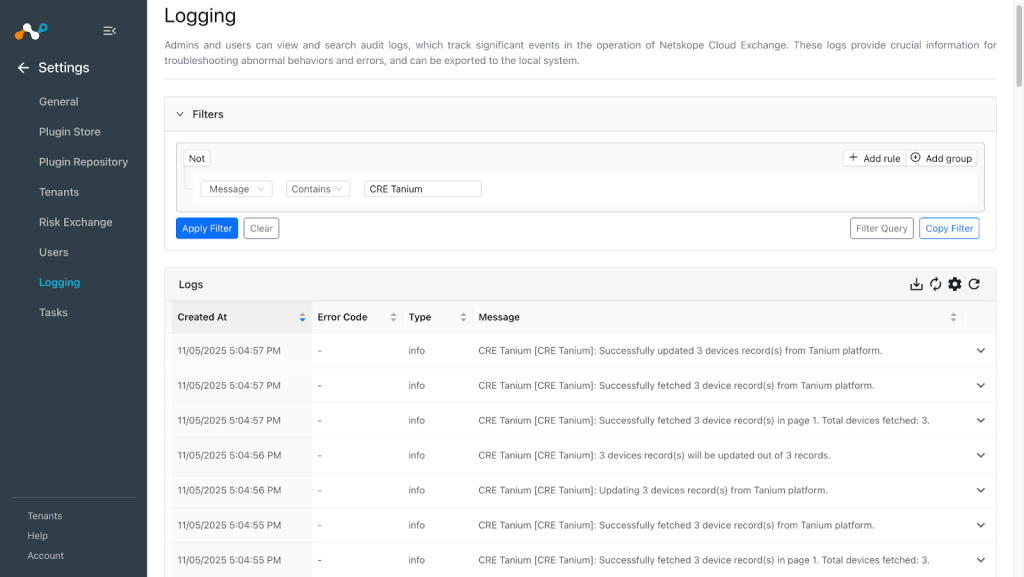Open General settings in sidebar
The height and width of the screenshot is (577, 1024).
tap(59, 102)
